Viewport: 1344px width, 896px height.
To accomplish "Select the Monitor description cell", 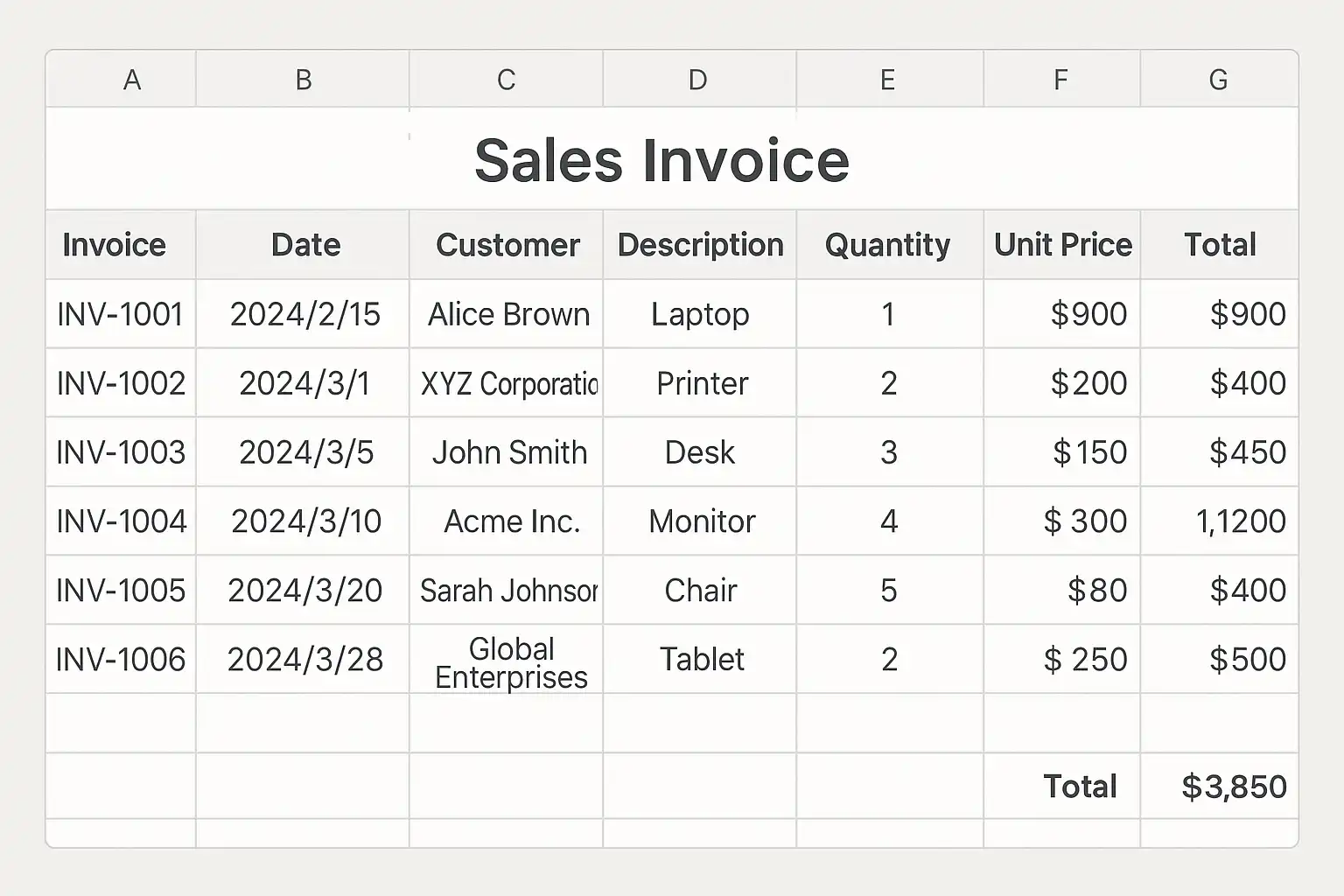I will coord(702,521).
